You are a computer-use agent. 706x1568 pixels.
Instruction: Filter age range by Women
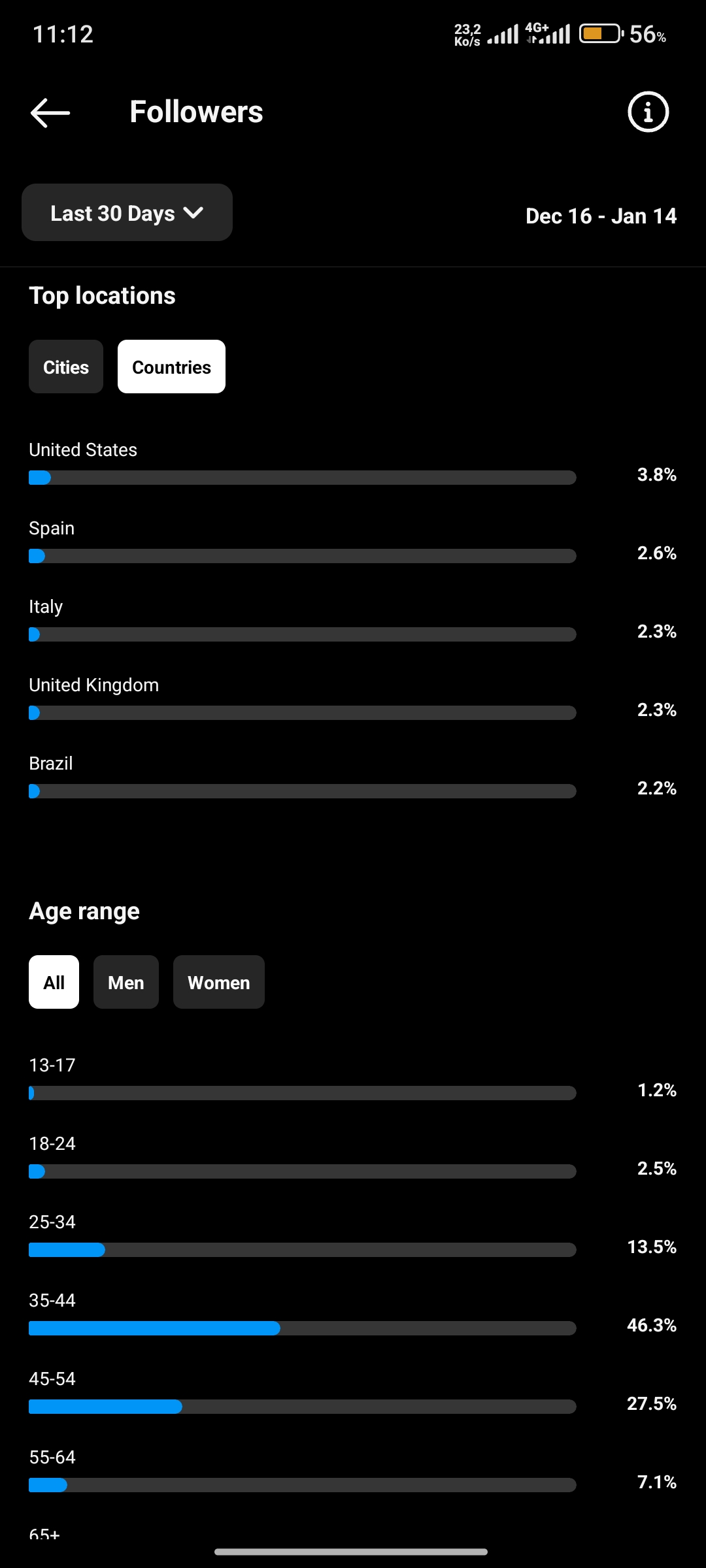[x=219, y=982]
